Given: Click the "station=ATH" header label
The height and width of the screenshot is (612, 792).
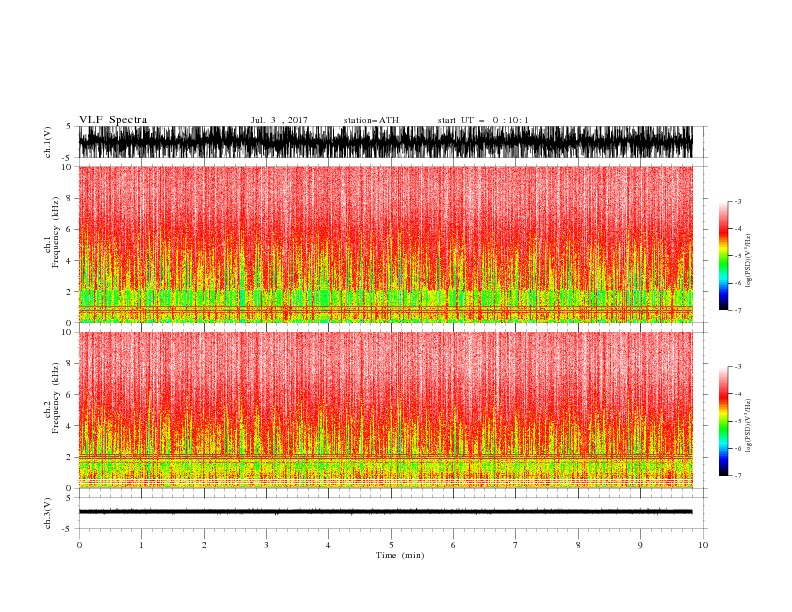Looking at the screenshot, I should 371,120.
